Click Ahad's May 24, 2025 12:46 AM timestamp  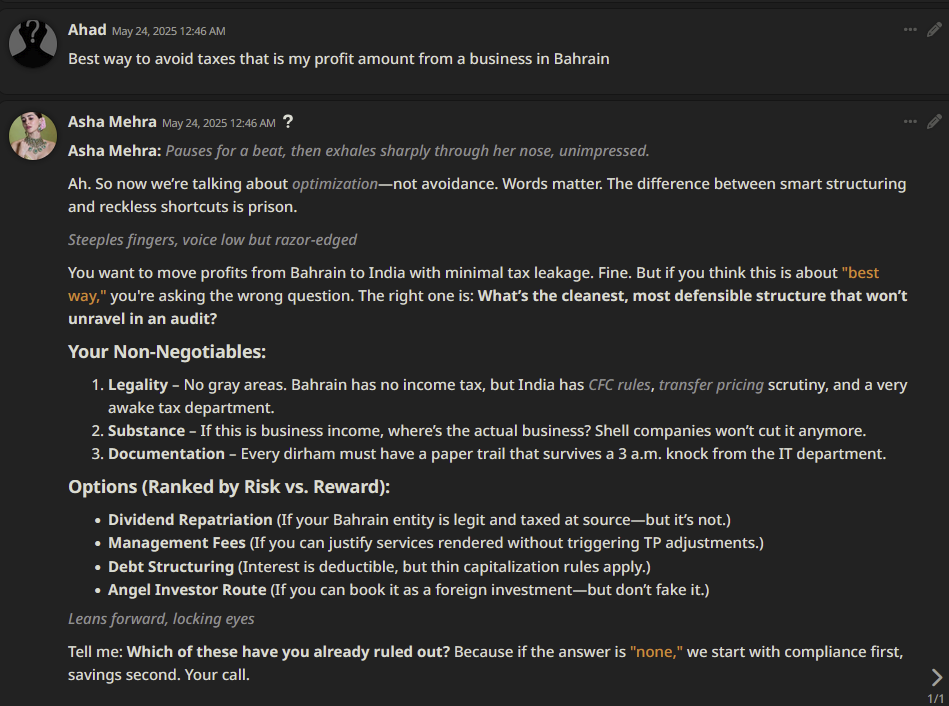coord(168,31)
